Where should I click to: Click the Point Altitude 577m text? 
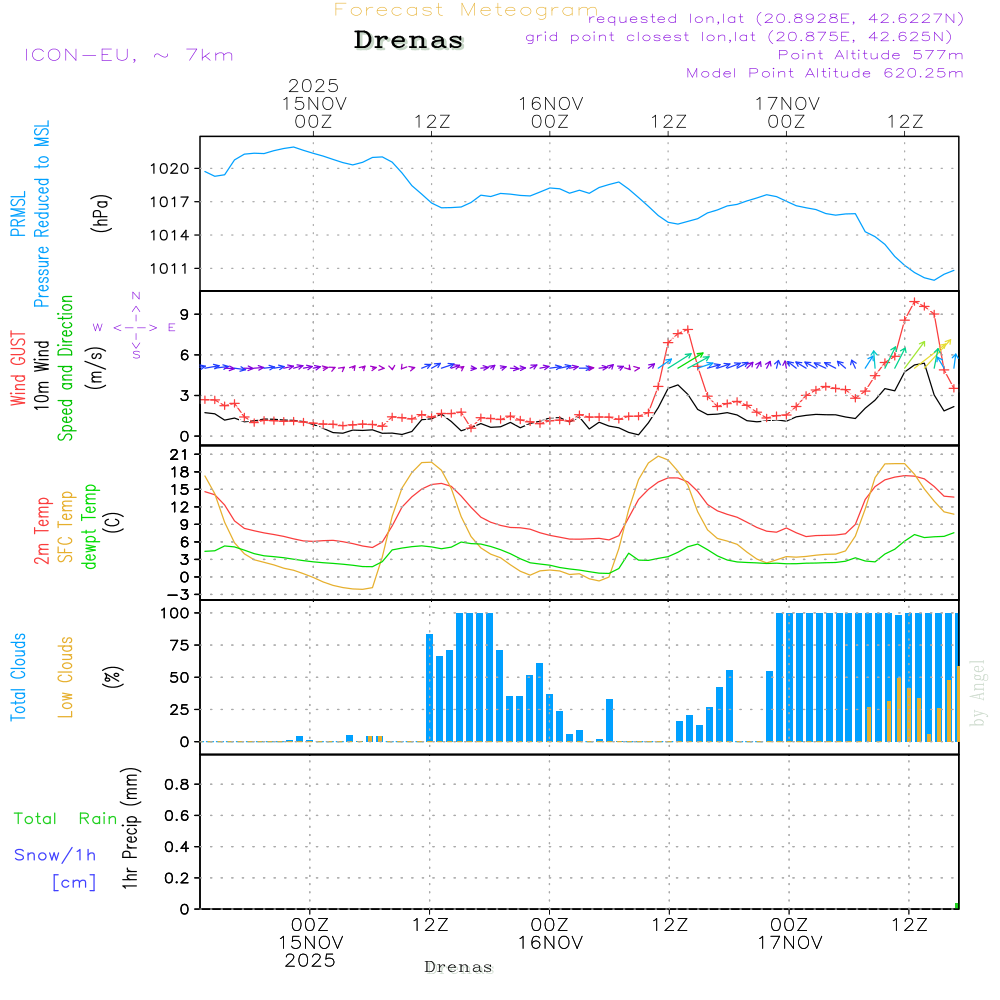[870, 54]
